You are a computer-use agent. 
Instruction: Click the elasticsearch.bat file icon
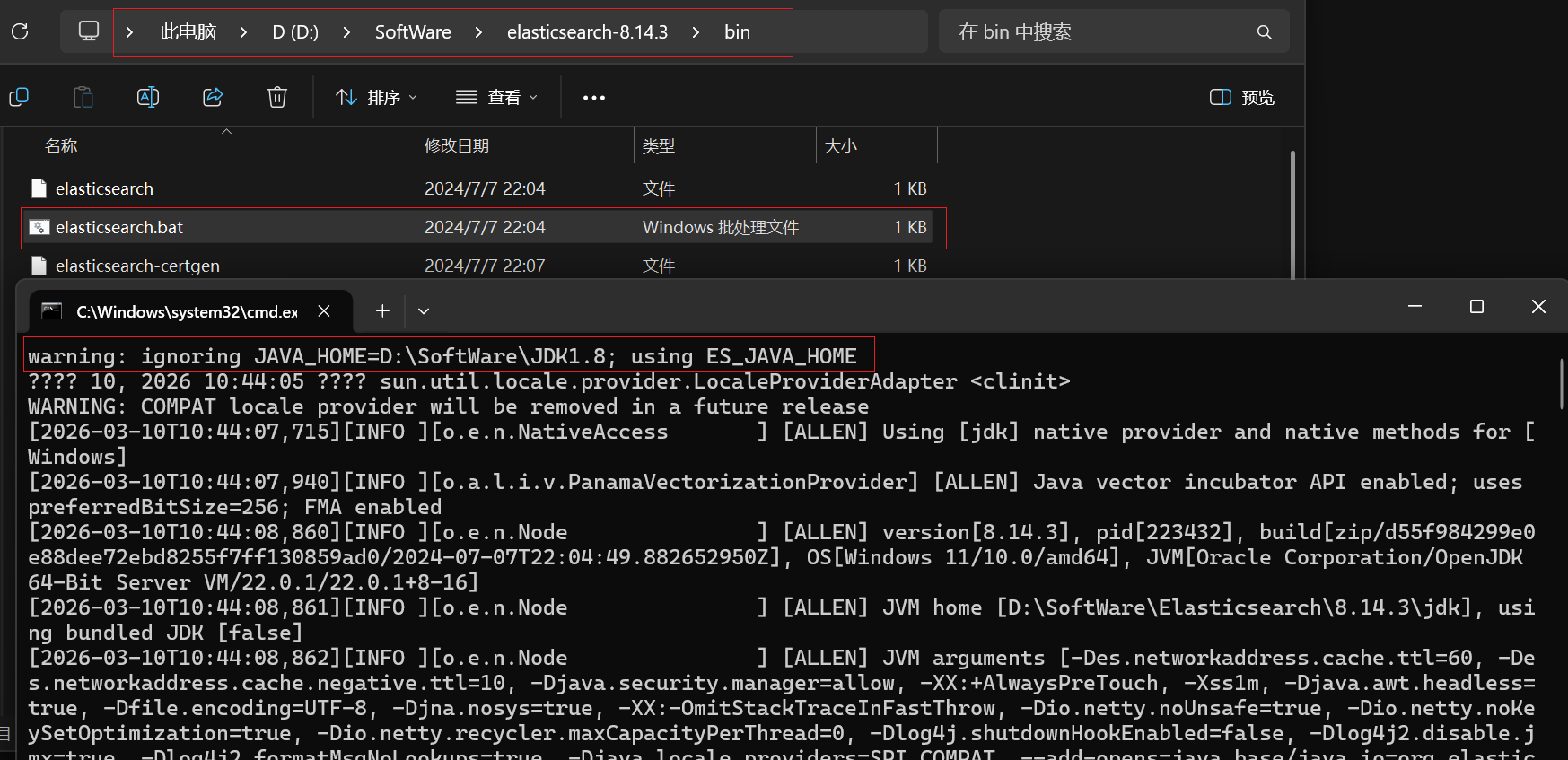point(39,227)
